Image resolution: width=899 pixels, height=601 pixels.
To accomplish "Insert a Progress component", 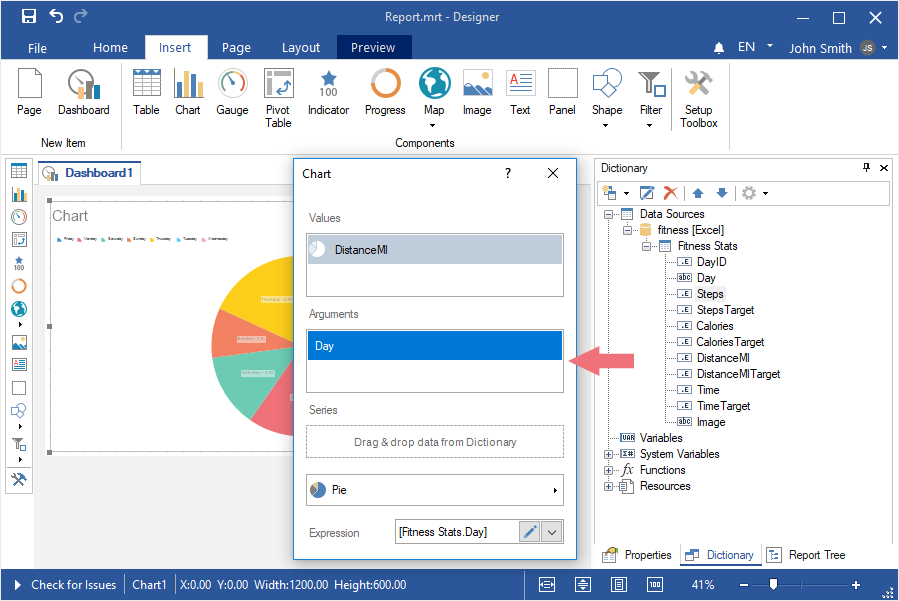I will (385, 93).
